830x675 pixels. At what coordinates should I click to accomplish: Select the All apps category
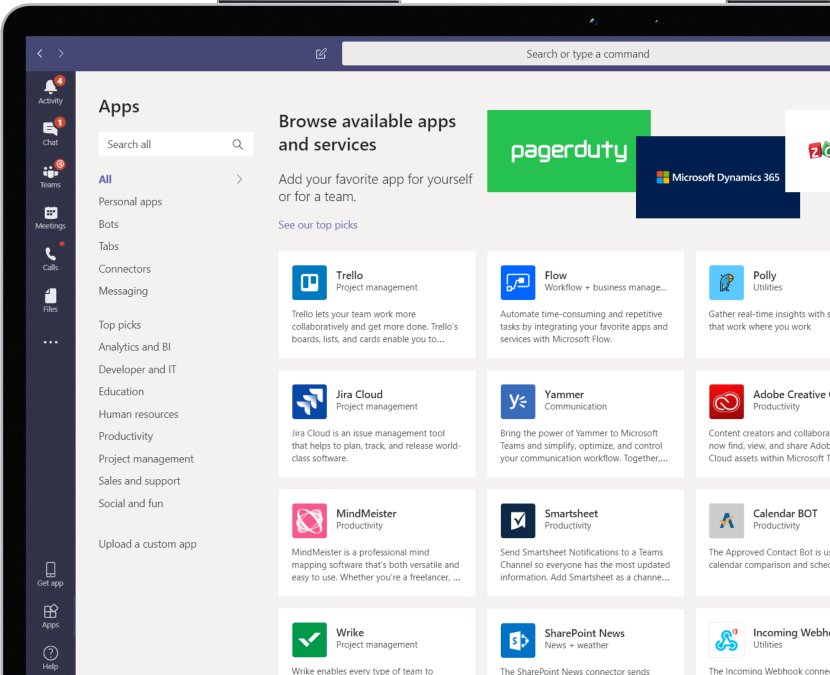(105, 179)
